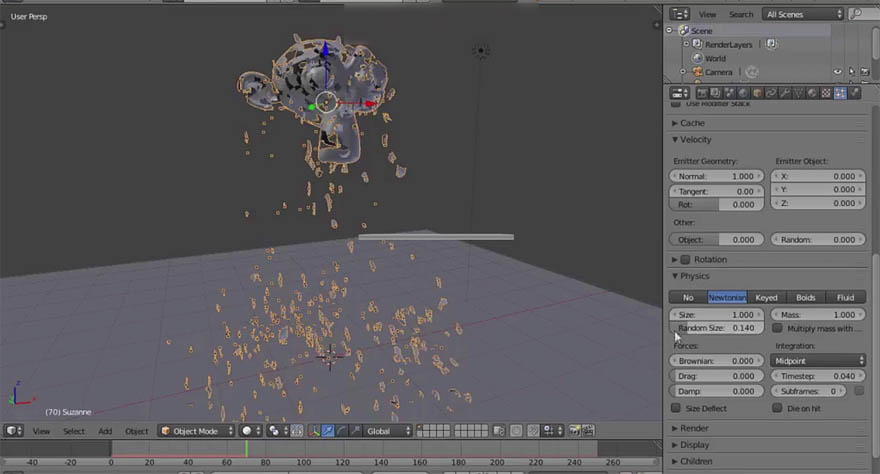
Task: Click the Rot velocity slider
Action: point(716,205)
